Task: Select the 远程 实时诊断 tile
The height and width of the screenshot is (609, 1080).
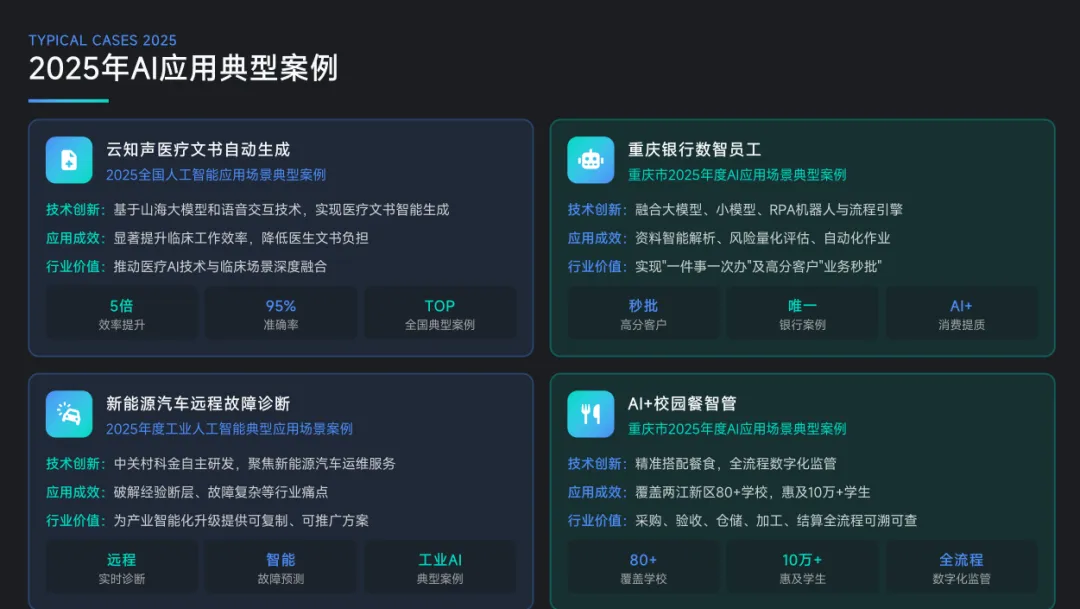Action: [x=122, y=568]
